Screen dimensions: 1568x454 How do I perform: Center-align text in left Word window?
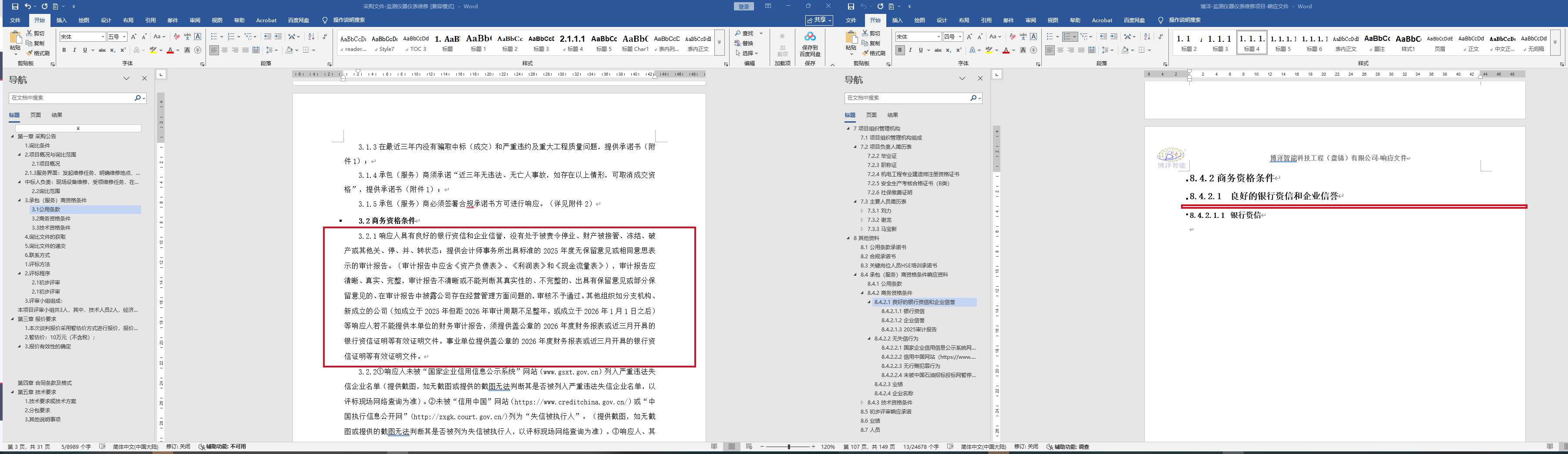pos(225,50)
